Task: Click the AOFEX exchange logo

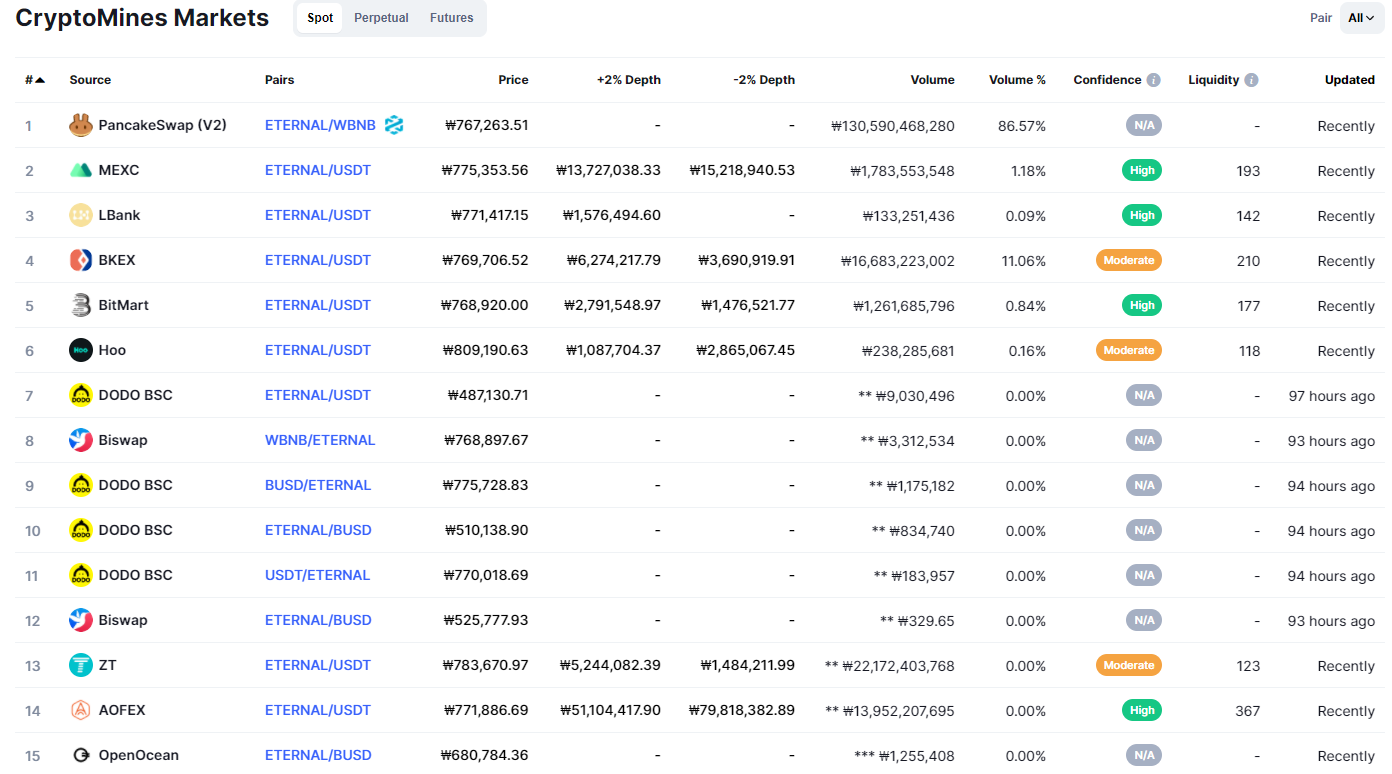Action: pos(81,710)
